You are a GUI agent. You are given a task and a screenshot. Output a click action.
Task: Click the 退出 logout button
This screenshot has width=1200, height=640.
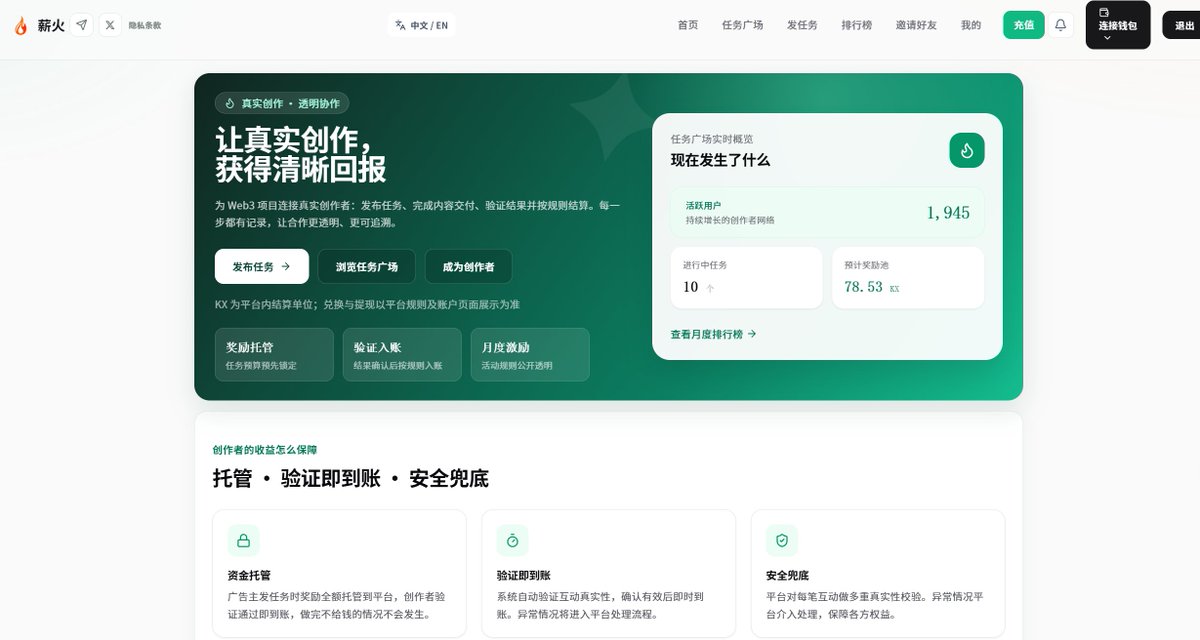[1182, 25]
